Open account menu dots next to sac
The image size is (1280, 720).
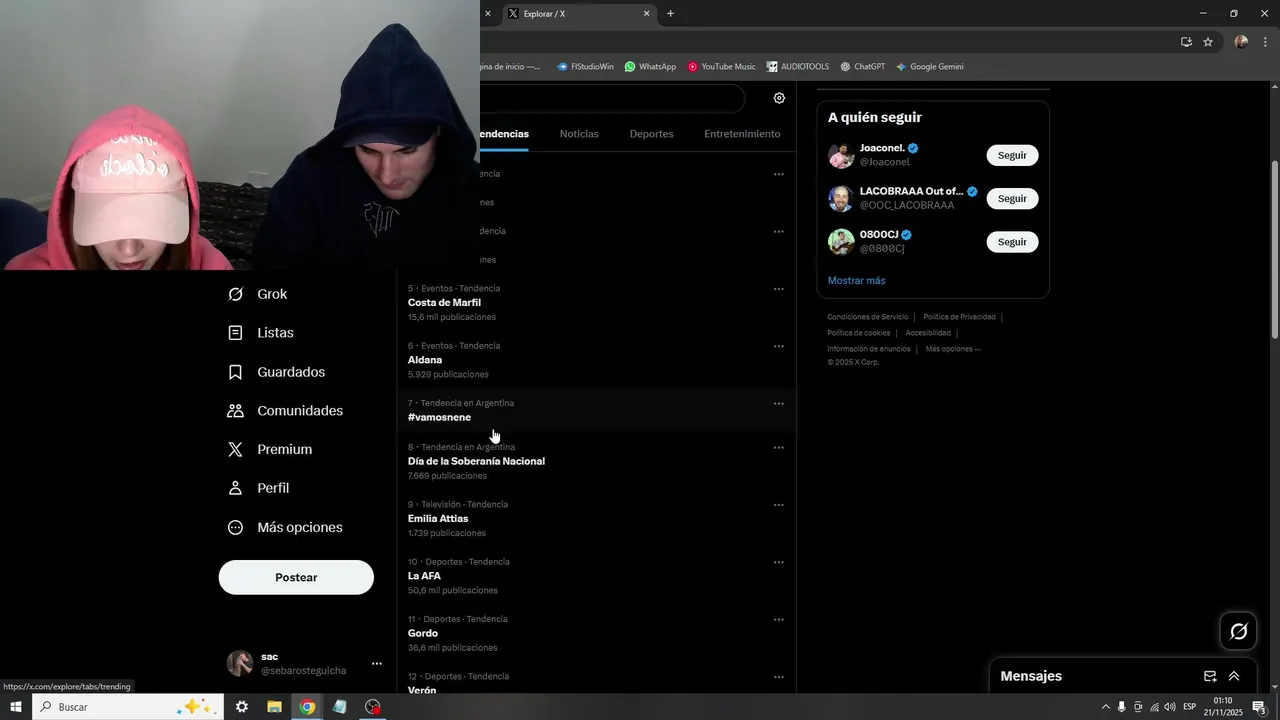377,663
